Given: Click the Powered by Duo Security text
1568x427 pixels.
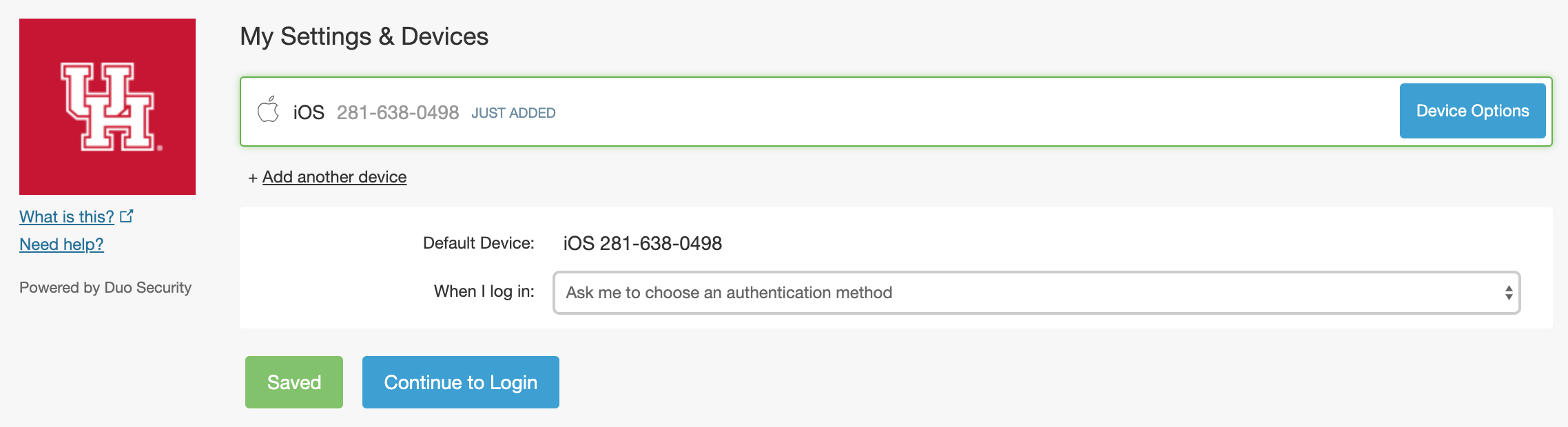Looking at the screenshot, I should coord(105,287).
